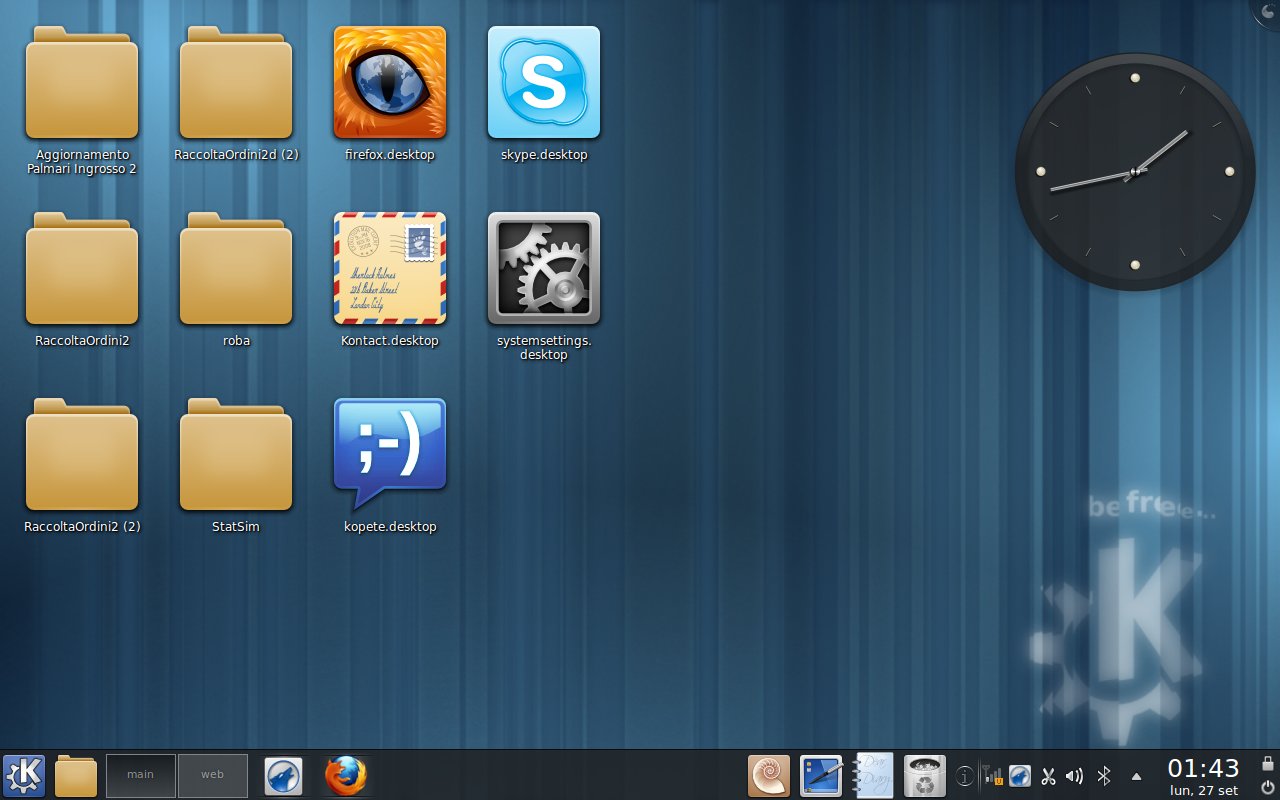Click the power leave button
The height and width of the screenshot is (800, 1280).
pyautogui.click(x=1268, y=786)
